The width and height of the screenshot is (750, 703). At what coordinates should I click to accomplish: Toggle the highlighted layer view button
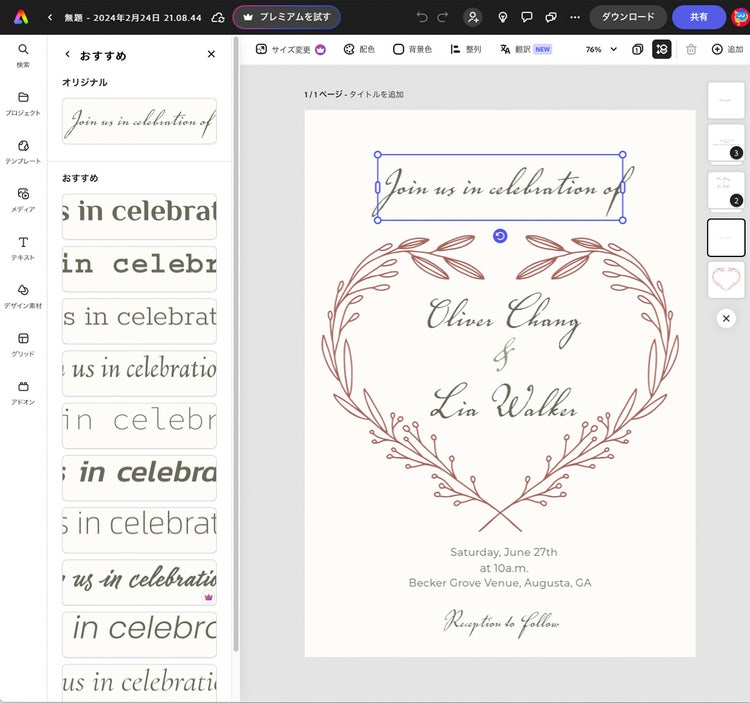point(661,49)
